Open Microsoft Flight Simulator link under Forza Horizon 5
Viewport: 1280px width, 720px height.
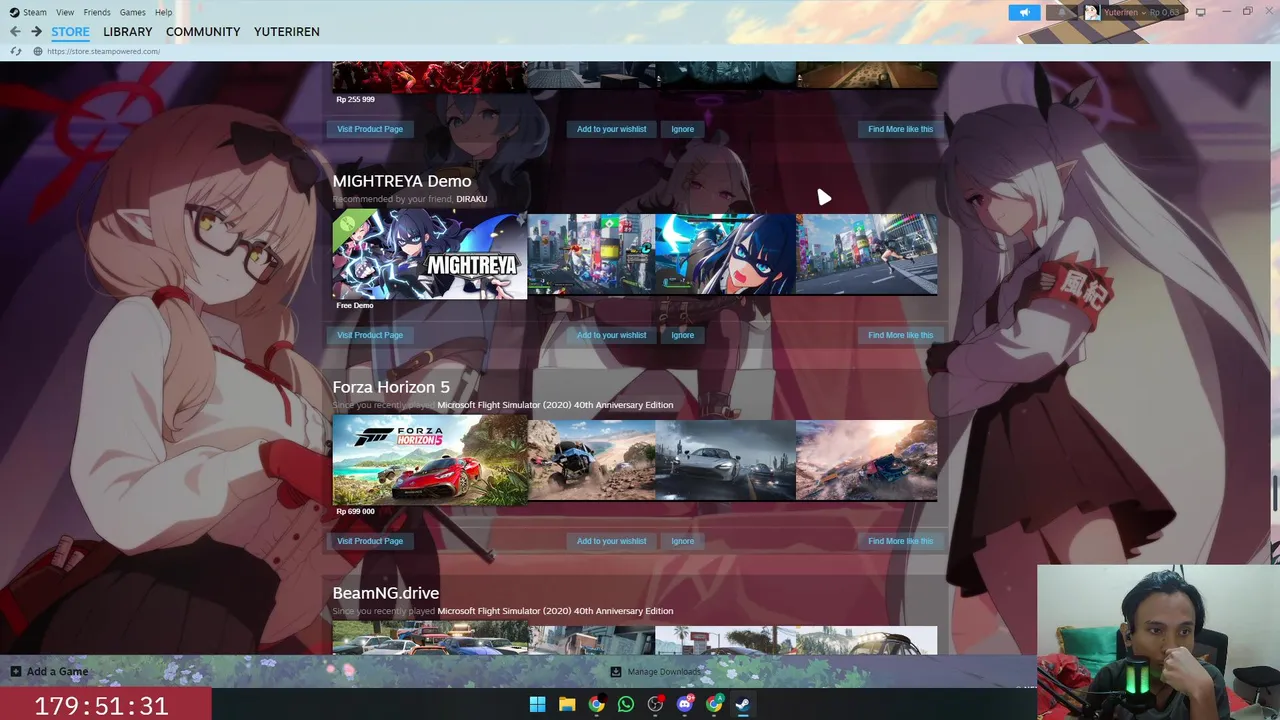tap(555, 405)
